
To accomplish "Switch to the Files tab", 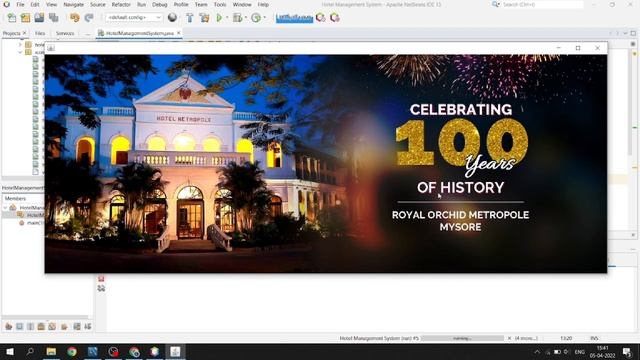I will 40,33.
